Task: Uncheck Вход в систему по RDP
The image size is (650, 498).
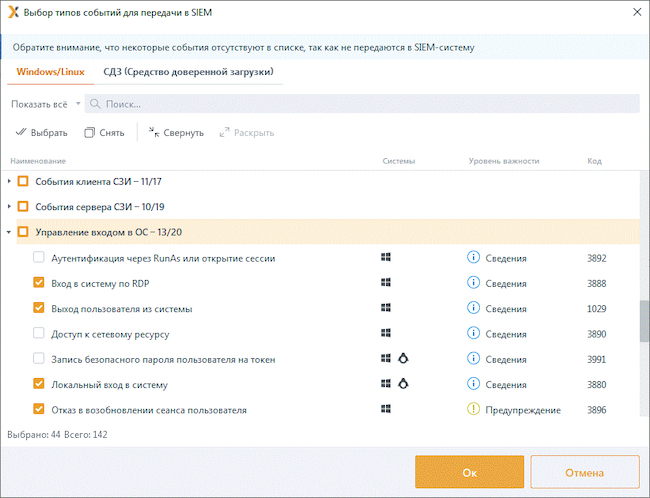Action: [39, 283]
